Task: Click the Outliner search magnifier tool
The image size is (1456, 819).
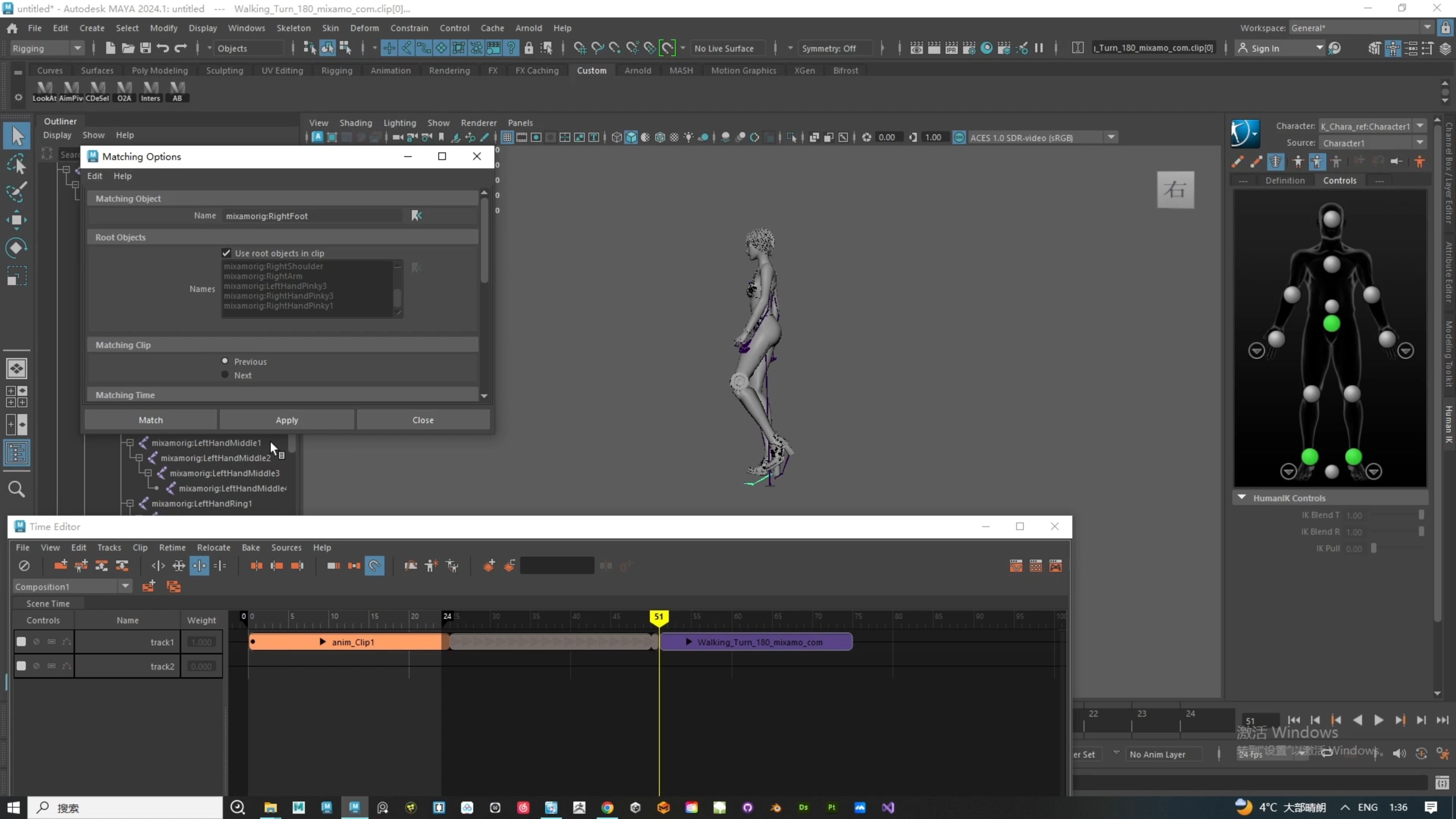Action: [x=16, y=489]
